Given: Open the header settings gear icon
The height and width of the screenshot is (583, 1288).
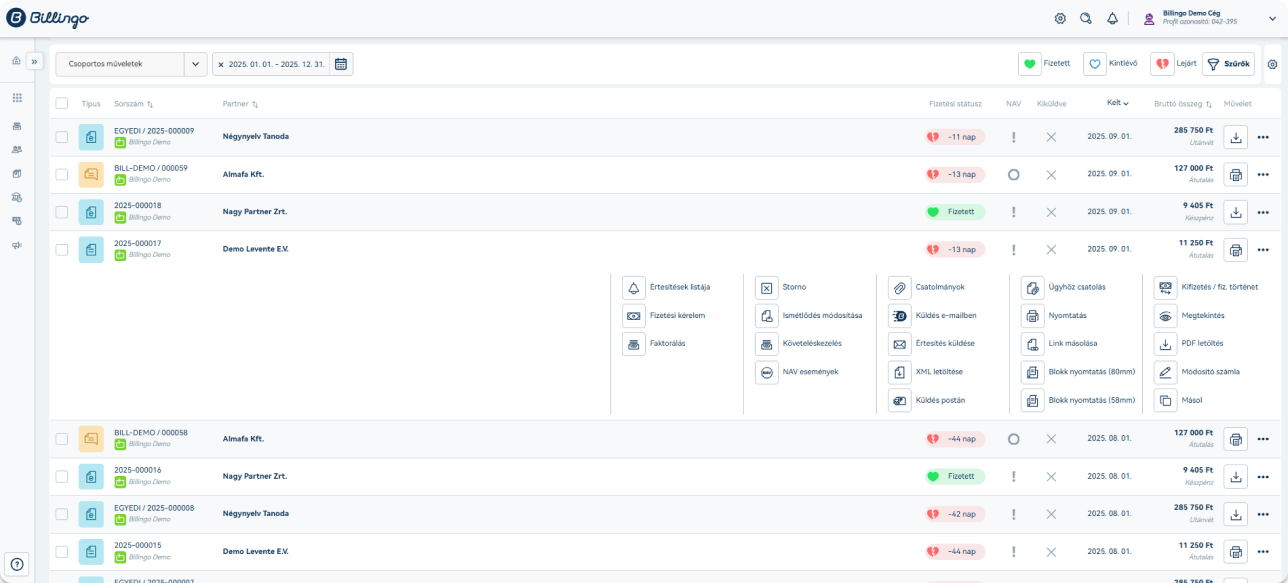Looking at the screenshot, I should 1060,18.
